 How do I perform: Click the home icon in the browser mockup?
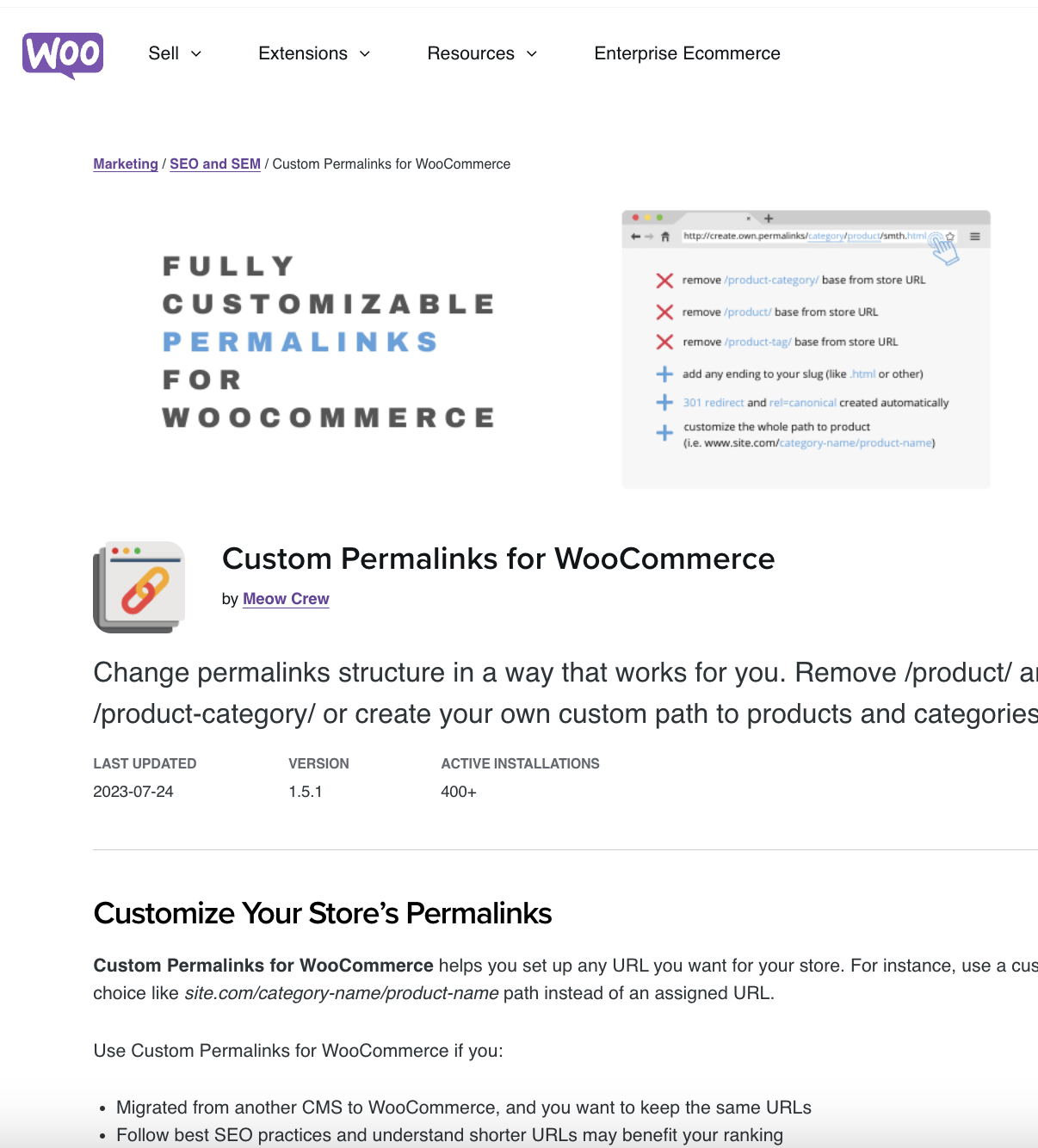pyautogui.click(x=666, y=236)
